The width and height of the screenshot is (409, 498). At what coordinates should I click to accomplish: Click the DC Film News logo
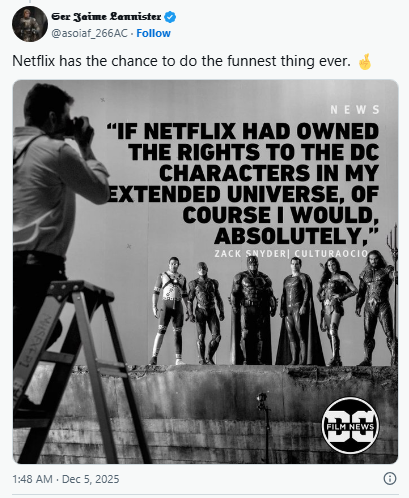pyautogui.click(x=350, y=426)
